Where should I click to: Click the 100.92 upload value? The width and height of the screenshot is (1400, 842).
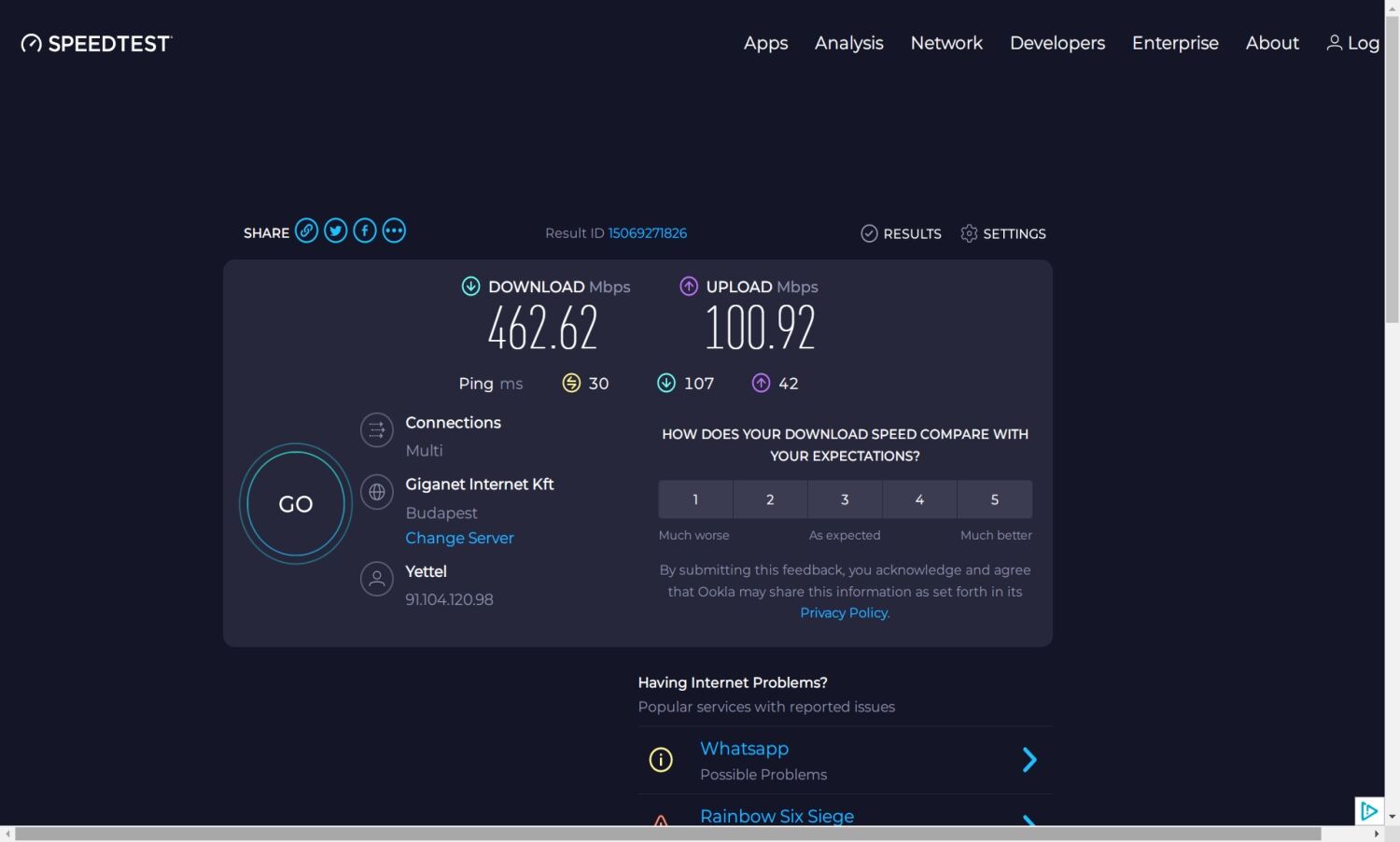tap(760, 328)
